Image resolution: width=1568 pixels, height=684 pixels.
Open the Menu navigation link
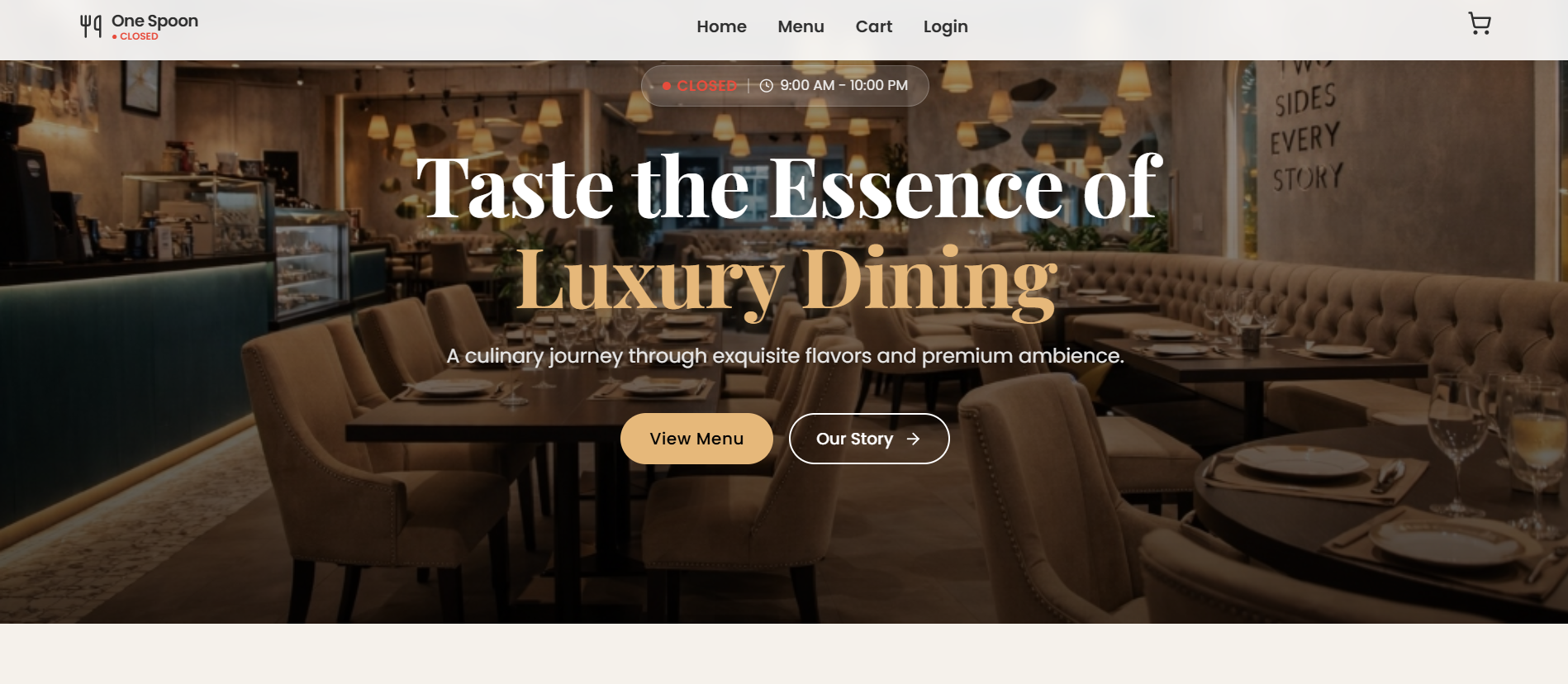click(801, 26)
